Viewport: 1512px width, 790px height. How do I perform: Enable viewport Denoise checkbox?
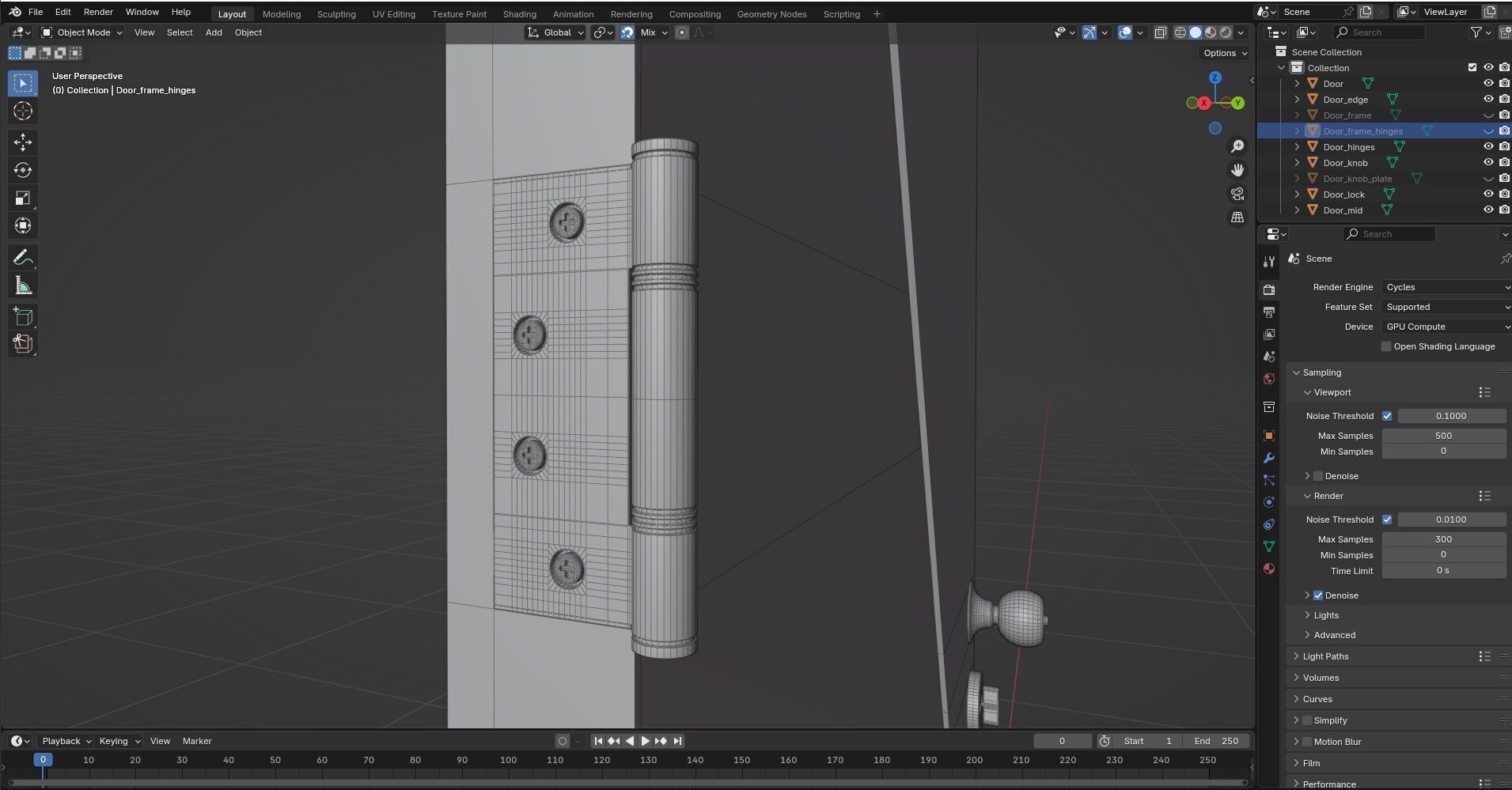pos(1318,476)
